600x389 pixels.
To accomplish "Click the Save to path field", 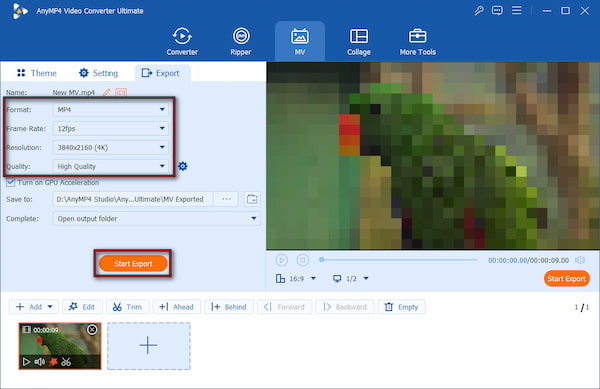I will click(x=133, y=199).
